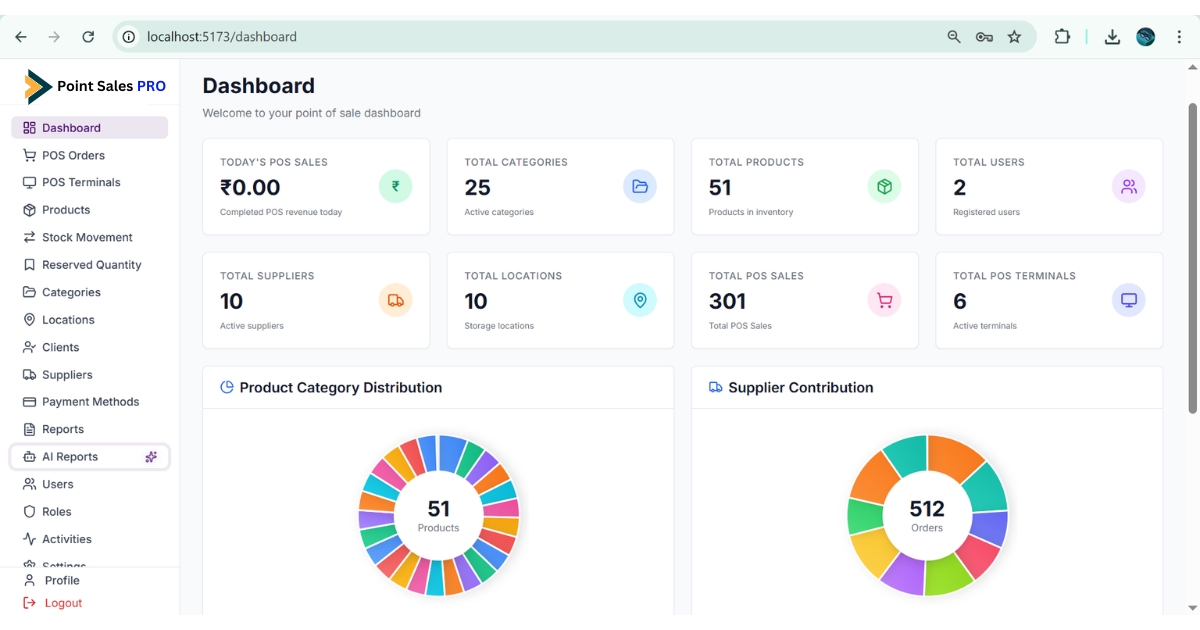1200x630 pixels.
Task: Click the 512 Orders donut center
Action: [927, 515]
